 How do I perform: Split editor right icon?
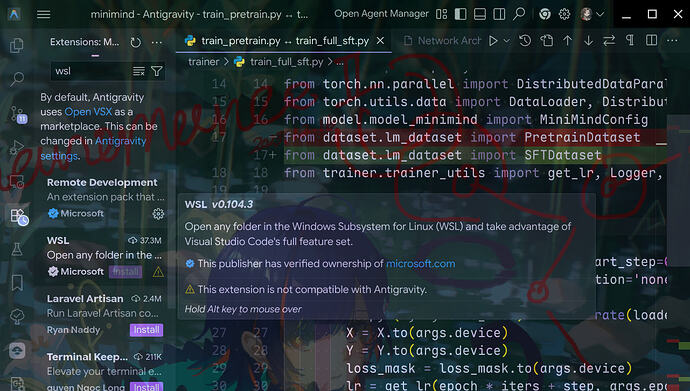651,41
